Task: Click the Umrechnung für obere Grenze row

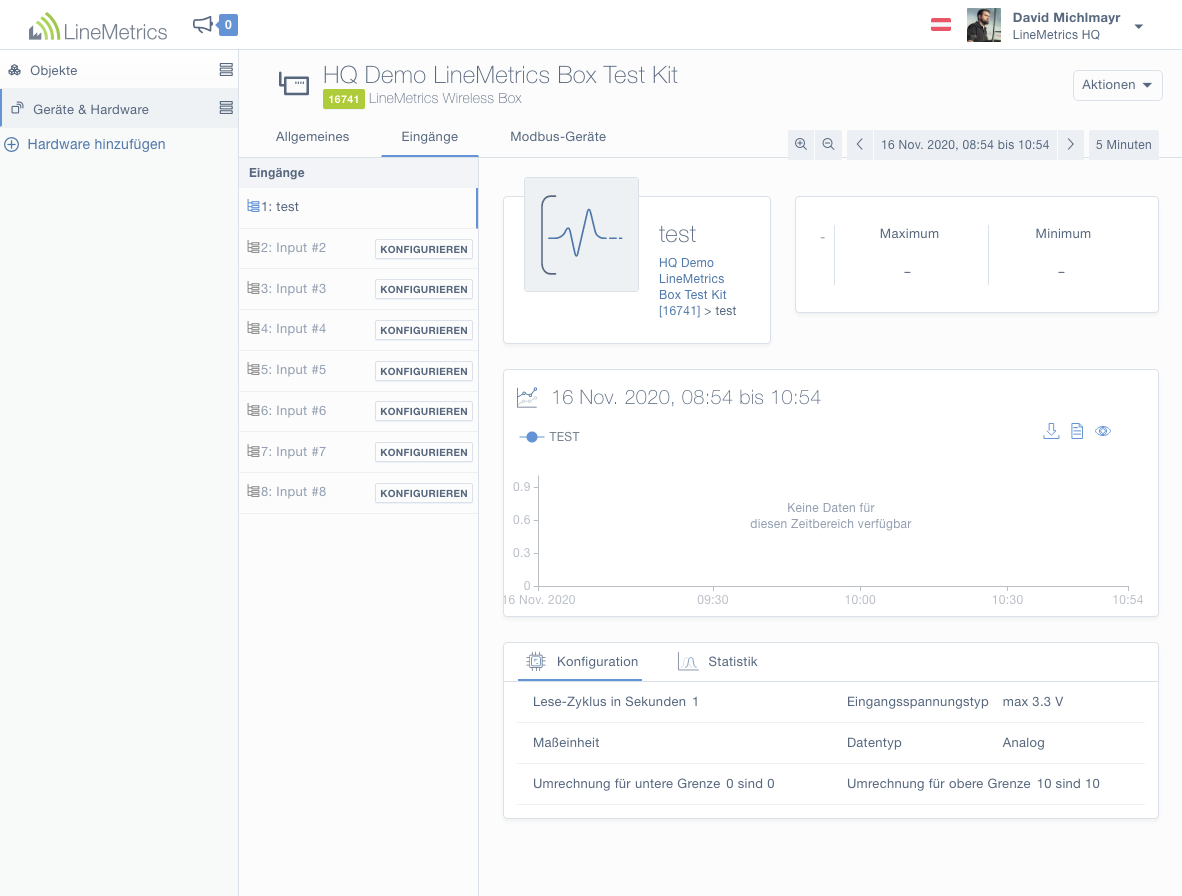Action: 973,784
